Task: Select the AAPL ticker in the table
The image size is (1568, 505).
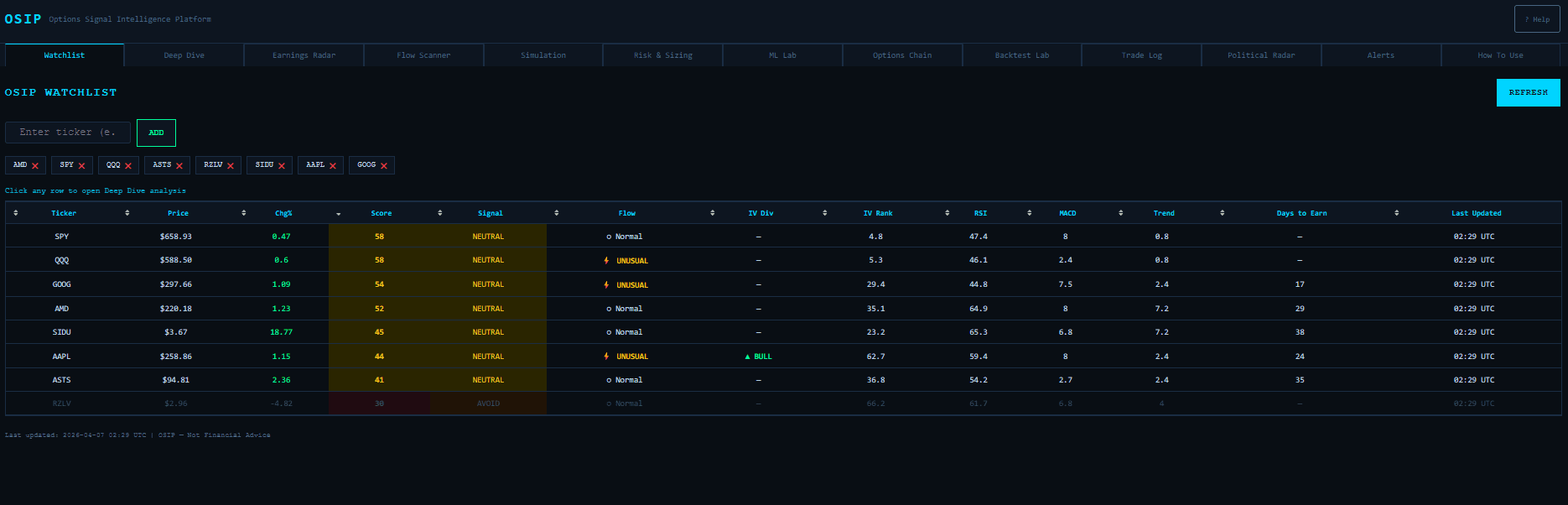Action: (x=62, y=357)
